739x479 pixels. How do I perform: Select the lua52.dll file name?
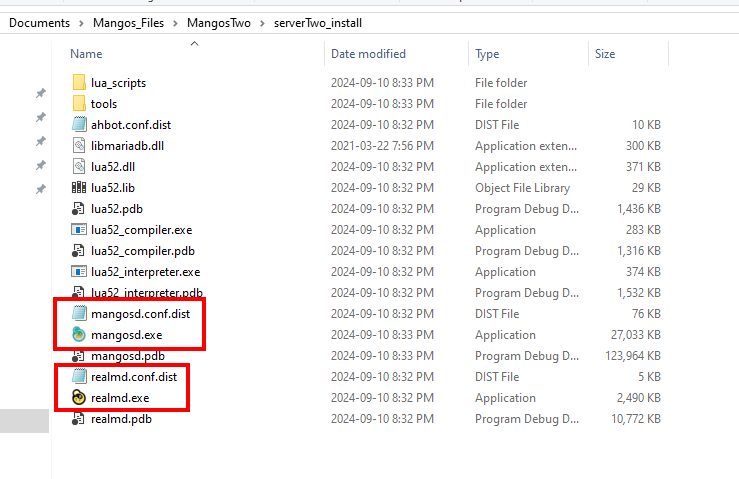[x=113, y=167]
